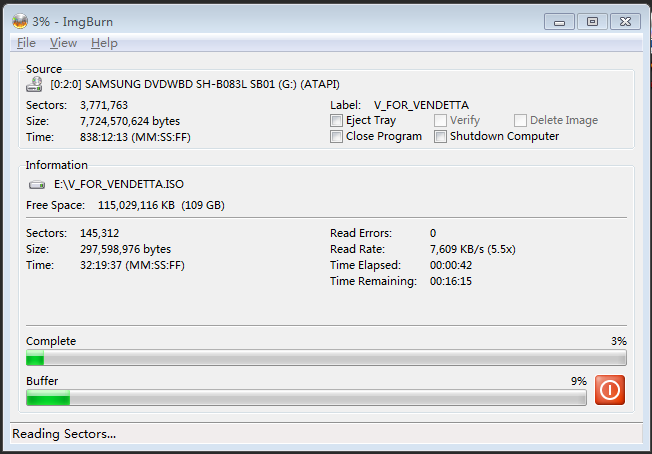The width and height of the screenshot is (652, 454).
Task: Click source size 7,724,570,624 bytes
Action: click(x=130, y=121)
